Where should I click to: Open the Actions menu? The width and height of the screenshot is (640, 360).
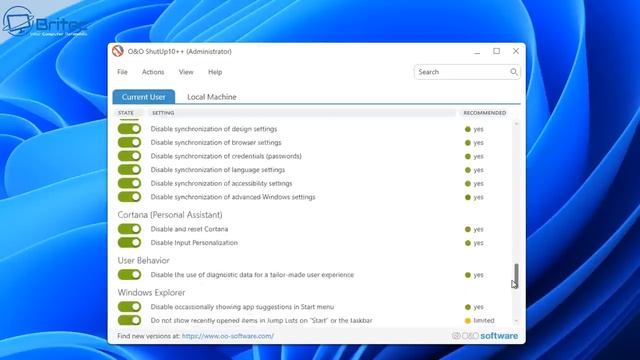(x=153, y=72)
